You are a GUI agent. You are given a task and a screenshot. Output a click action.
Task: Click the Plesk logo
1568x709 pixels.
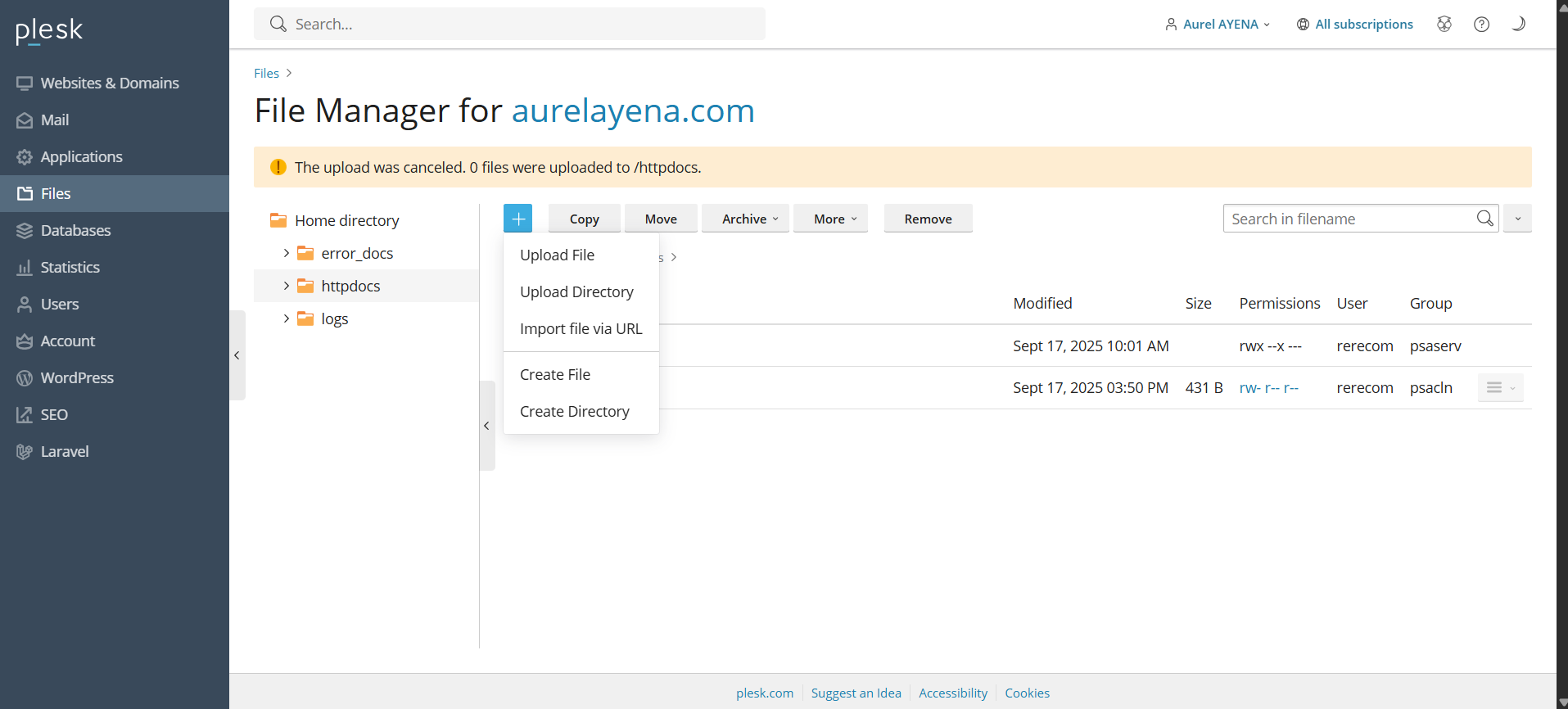tap(49, 30)
